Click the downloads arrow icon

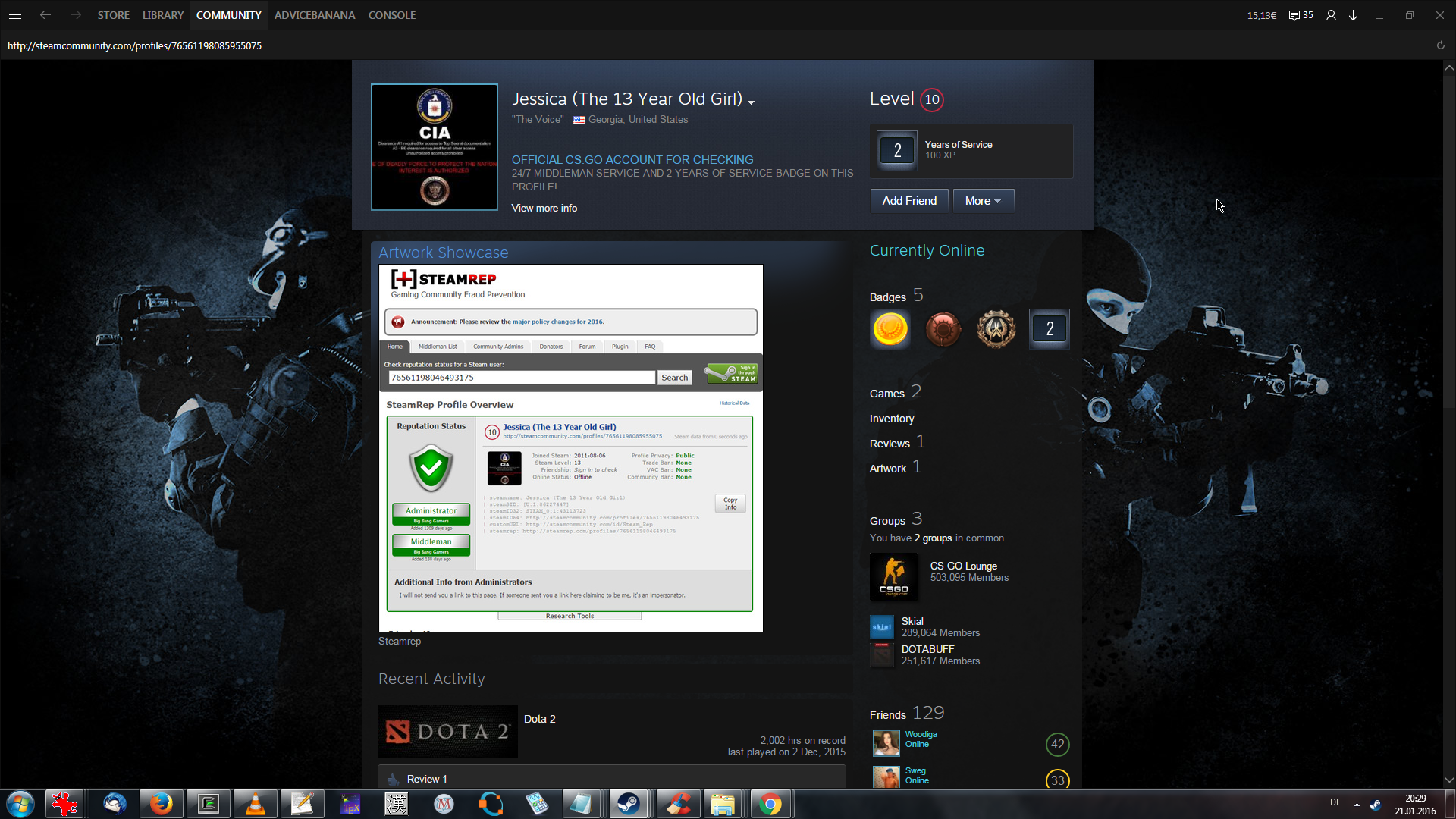[1353, 15]
